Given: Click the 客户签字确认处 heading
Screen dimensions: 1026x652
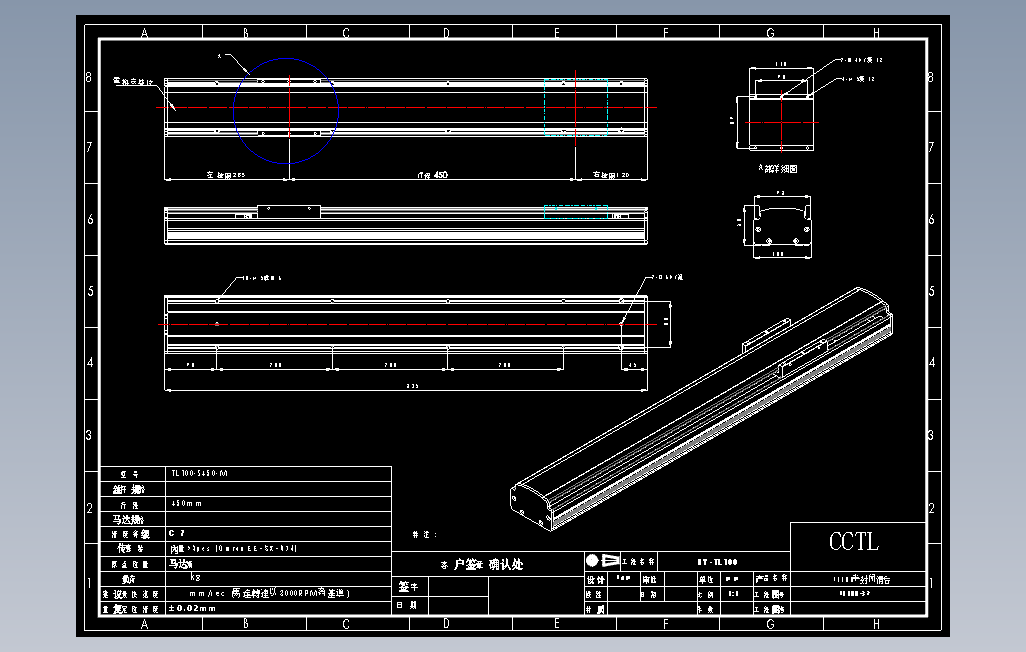Looking at the screenshot, I should (x=482, y=564).
